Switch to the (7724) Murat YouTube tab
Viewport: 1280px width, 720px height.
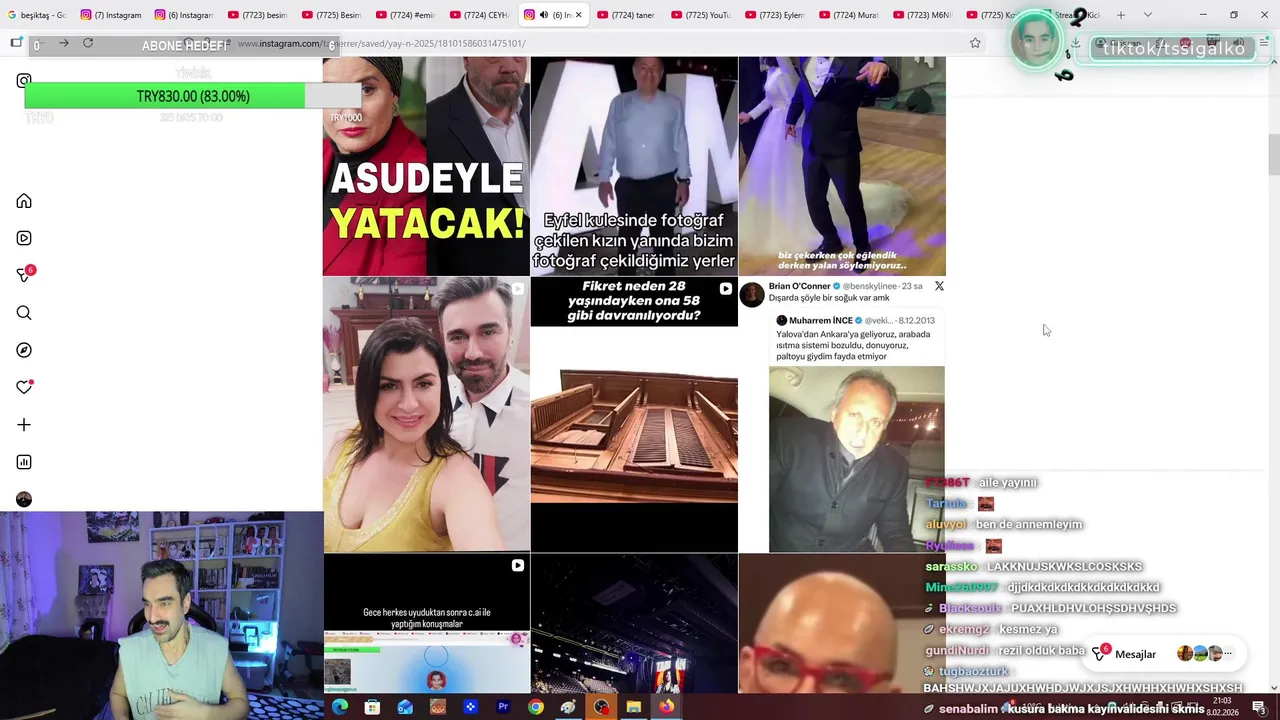849,15
